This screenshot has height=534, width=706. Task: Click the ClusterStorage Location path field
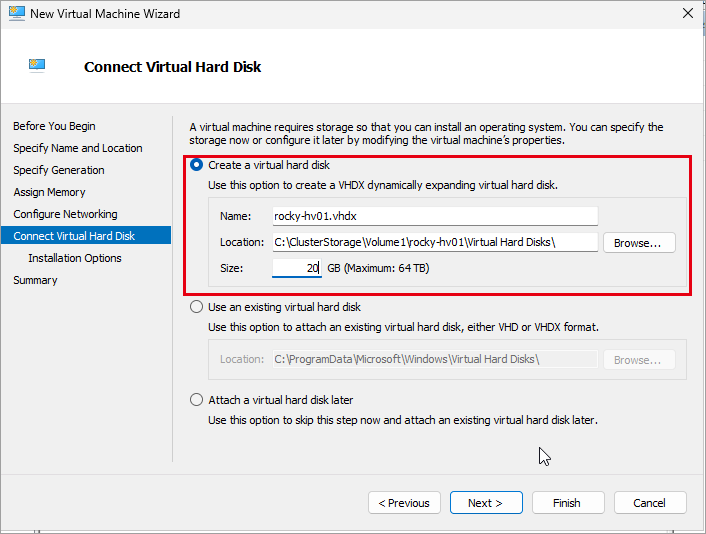point(435,242)
